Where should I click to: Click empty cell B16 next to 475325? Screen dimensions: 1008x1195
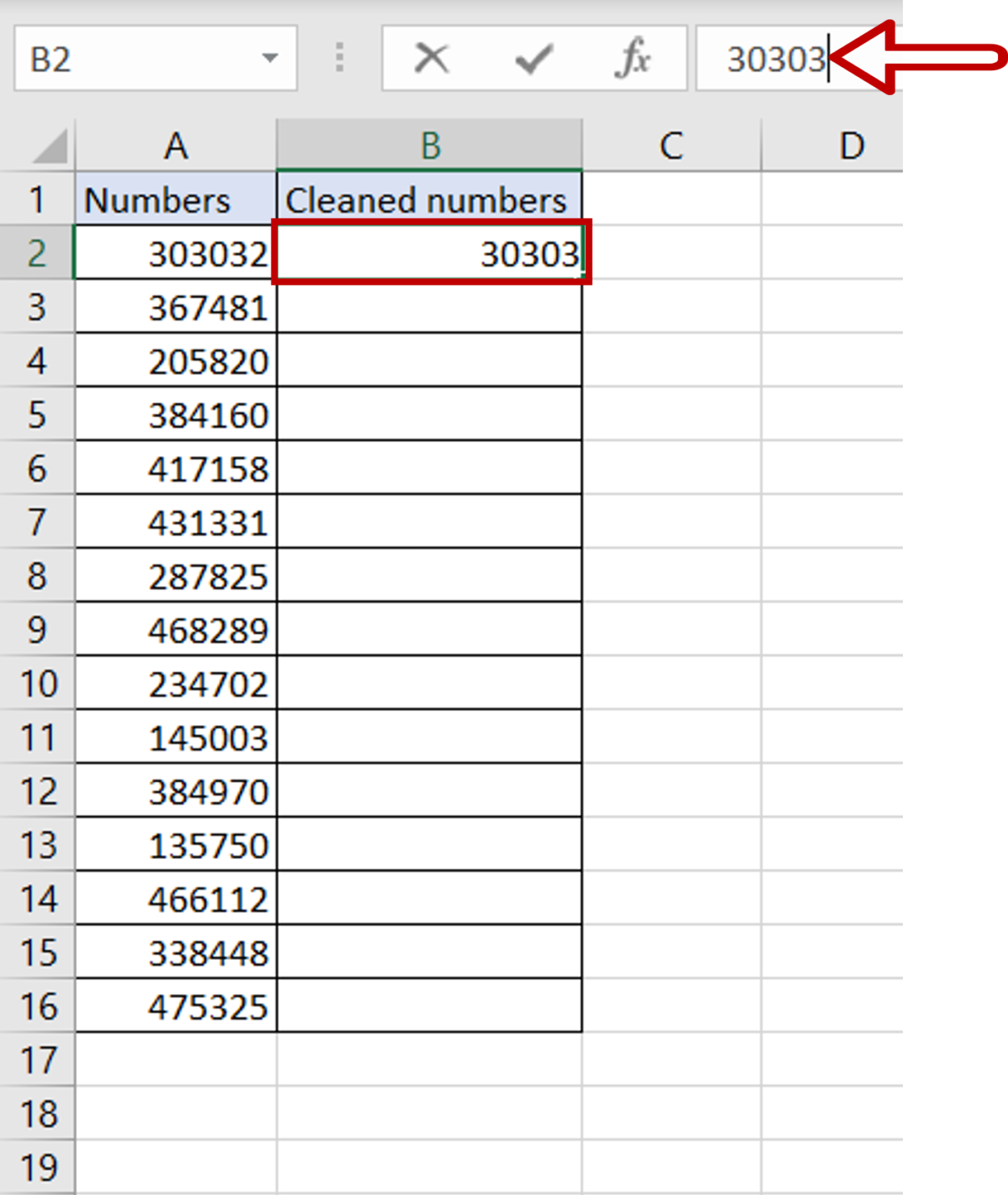tap(429, 1005)
